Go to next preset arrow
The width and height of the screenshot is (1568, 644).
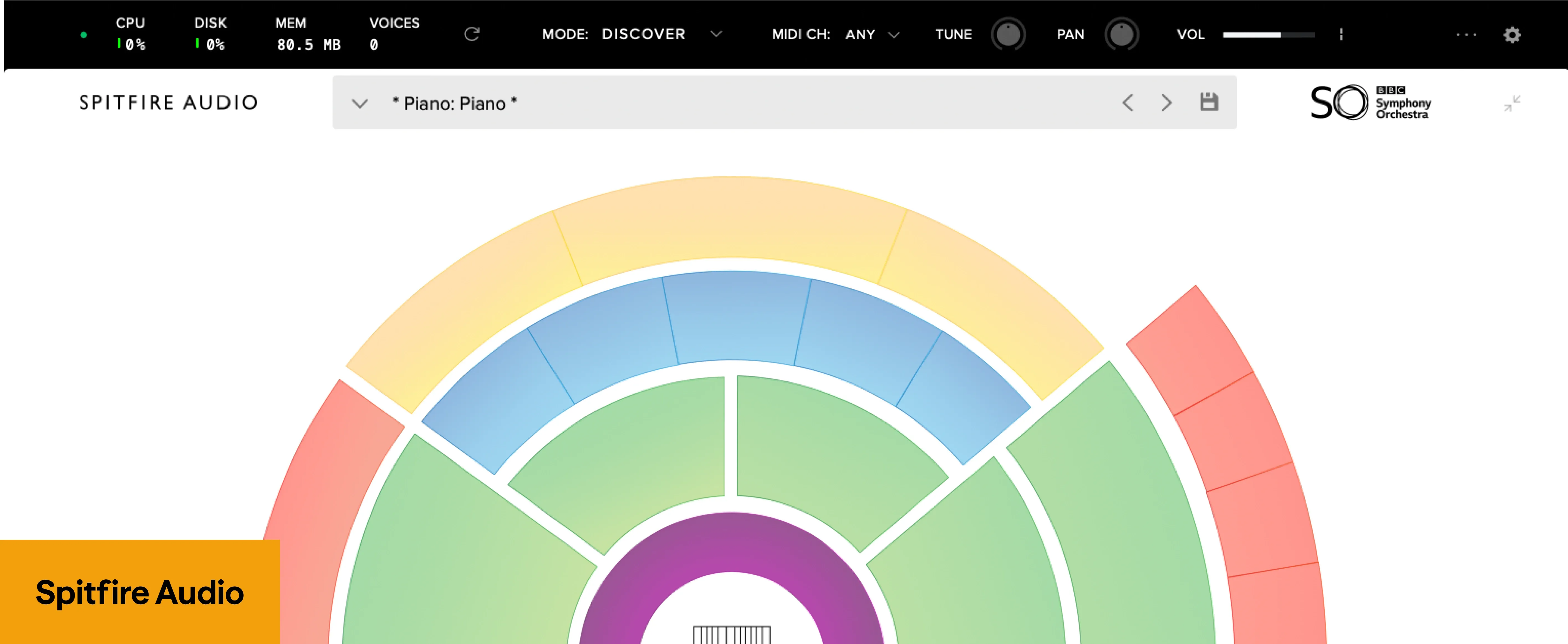coord(1166,102)
